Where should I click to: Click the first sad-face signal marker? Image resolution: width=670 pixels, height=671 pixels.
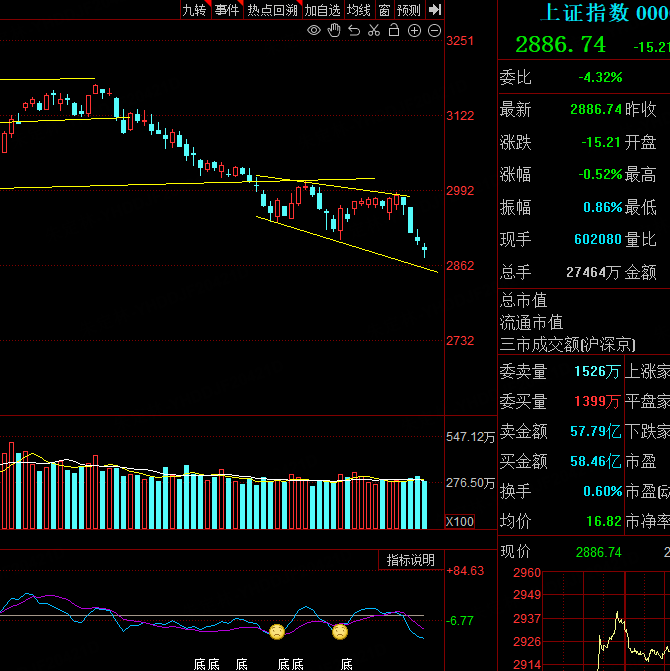276,632
